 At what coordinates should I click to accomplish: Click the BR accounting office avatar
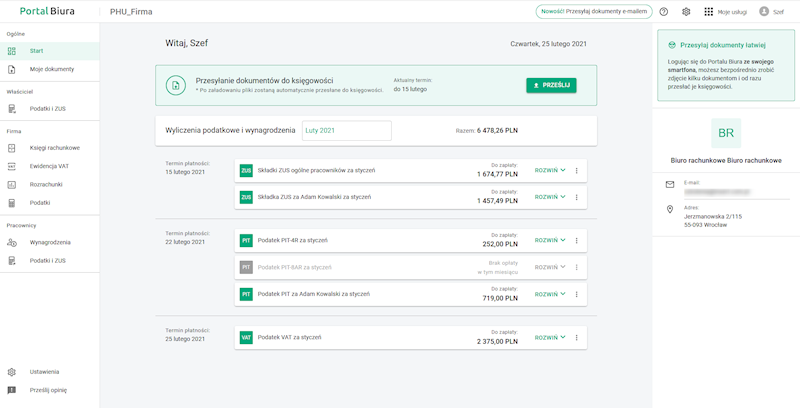tap(726, 133)
